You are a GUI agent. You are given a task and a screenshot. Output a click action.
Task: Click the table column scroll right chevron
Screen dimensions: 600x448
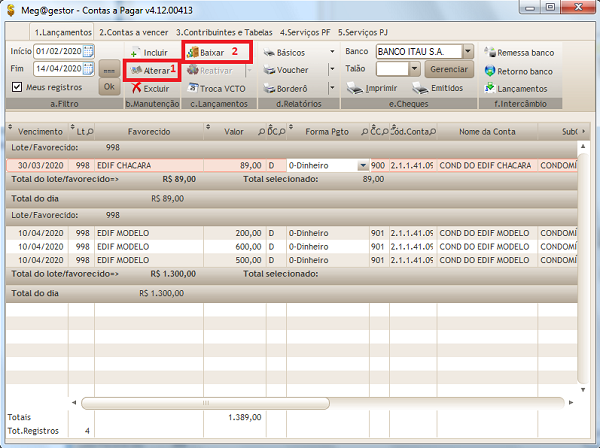click(584, 131)
